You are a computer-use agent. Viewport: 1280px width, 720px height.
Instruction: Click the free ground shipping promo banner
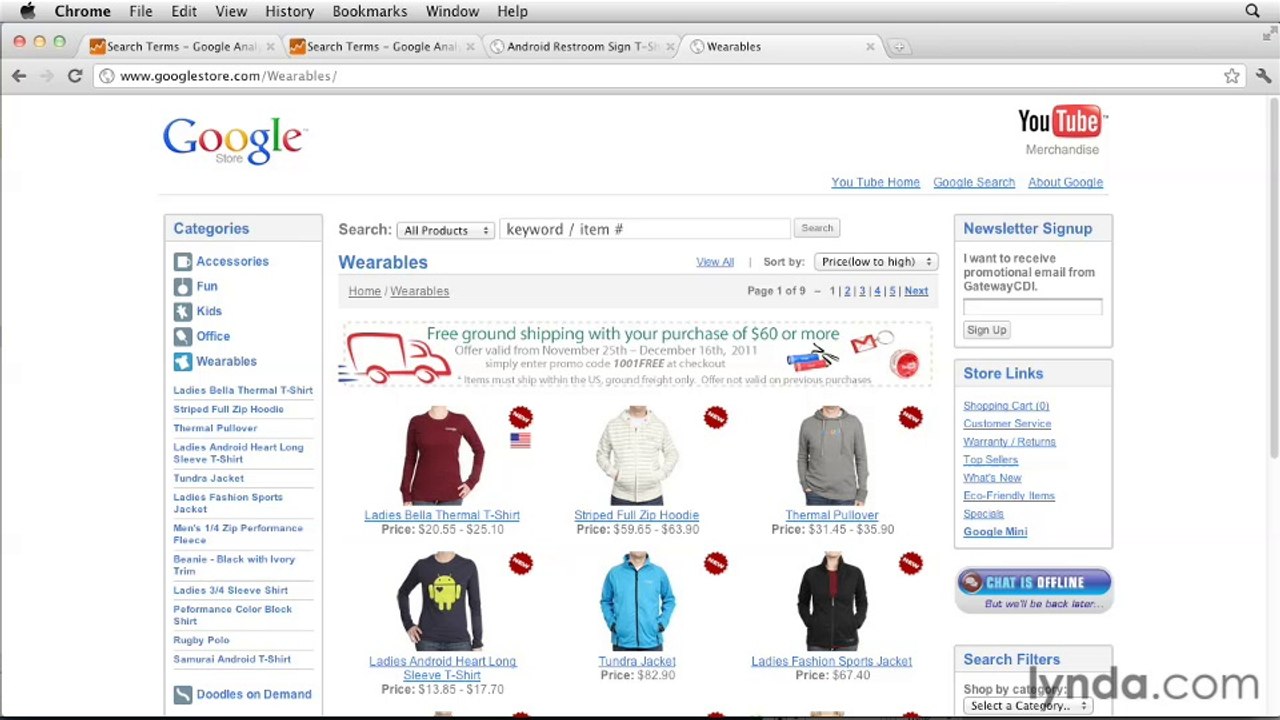634,354
